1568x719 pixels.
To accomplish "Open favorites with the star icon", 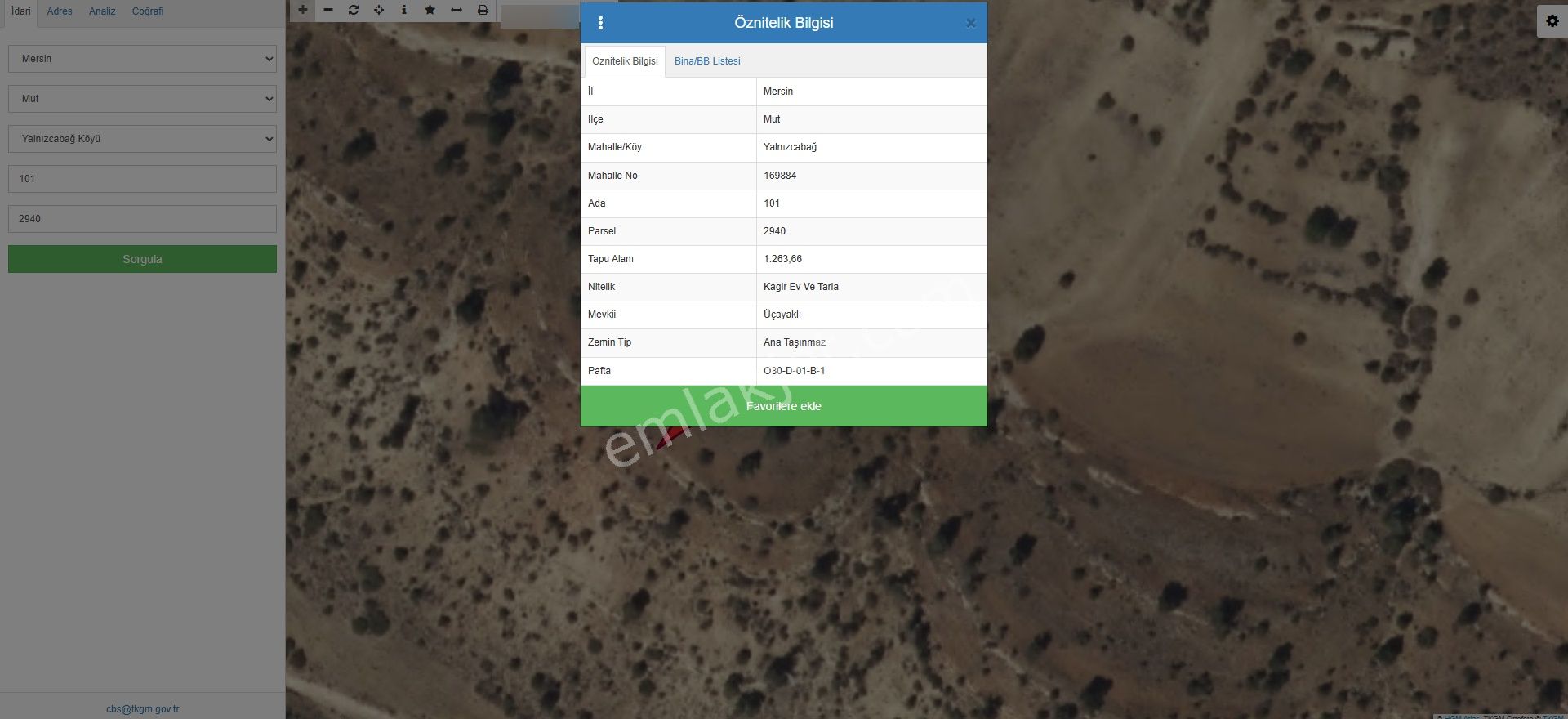I will 430,10.
